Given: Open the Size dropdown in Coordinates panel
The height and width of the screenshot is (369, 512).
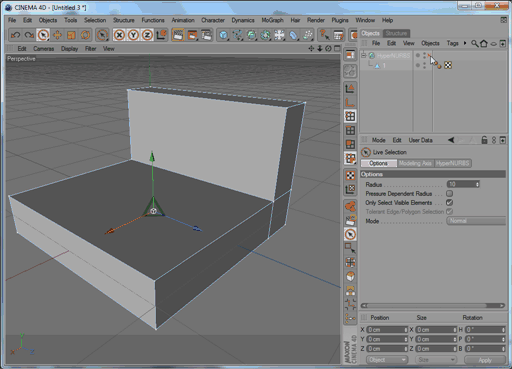Looking at the screenshot, I should pyautogui.click(x=435, y=360).
